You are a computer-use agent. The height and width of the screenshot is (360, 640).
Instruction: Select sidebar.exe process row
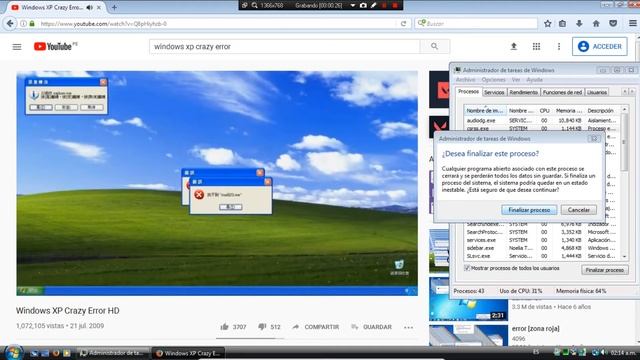click(x=541, y=248)
